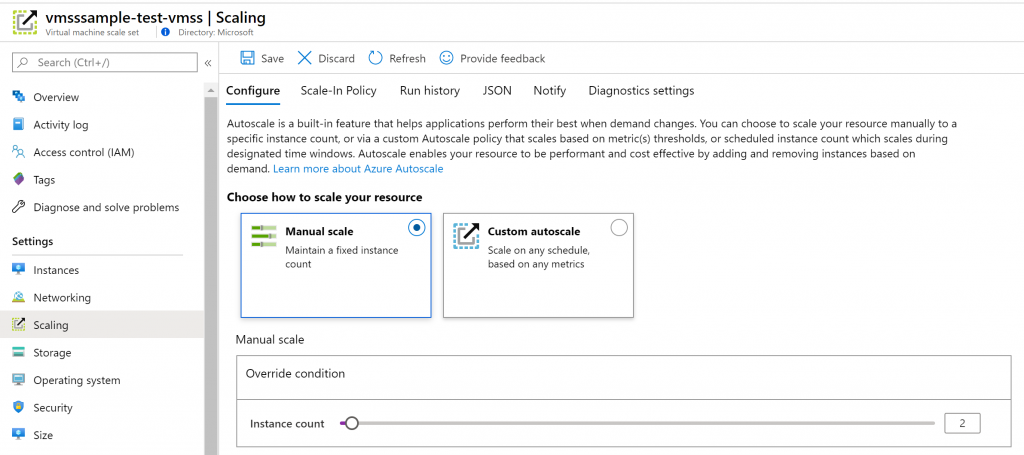
Task: Open the Networking settings page
Action: [61, 298]
